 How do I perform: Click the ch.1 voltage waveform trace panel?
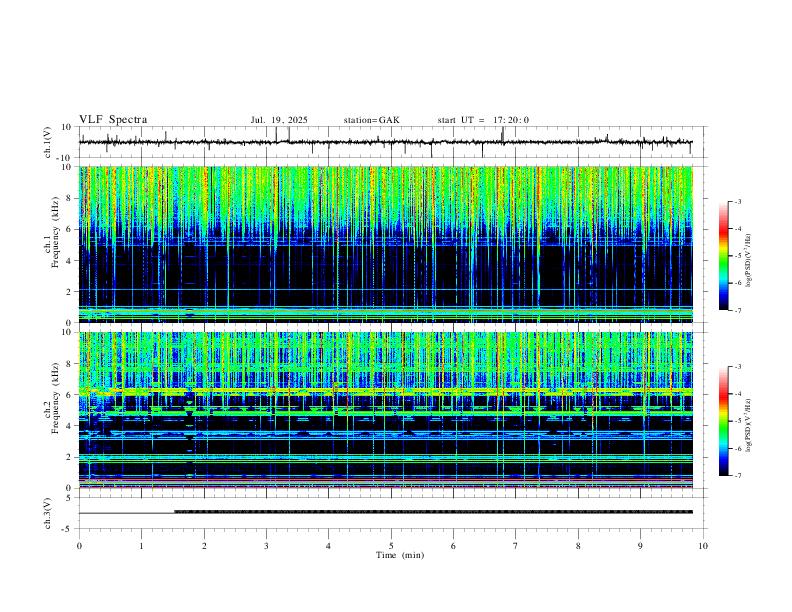pos(393,142)
